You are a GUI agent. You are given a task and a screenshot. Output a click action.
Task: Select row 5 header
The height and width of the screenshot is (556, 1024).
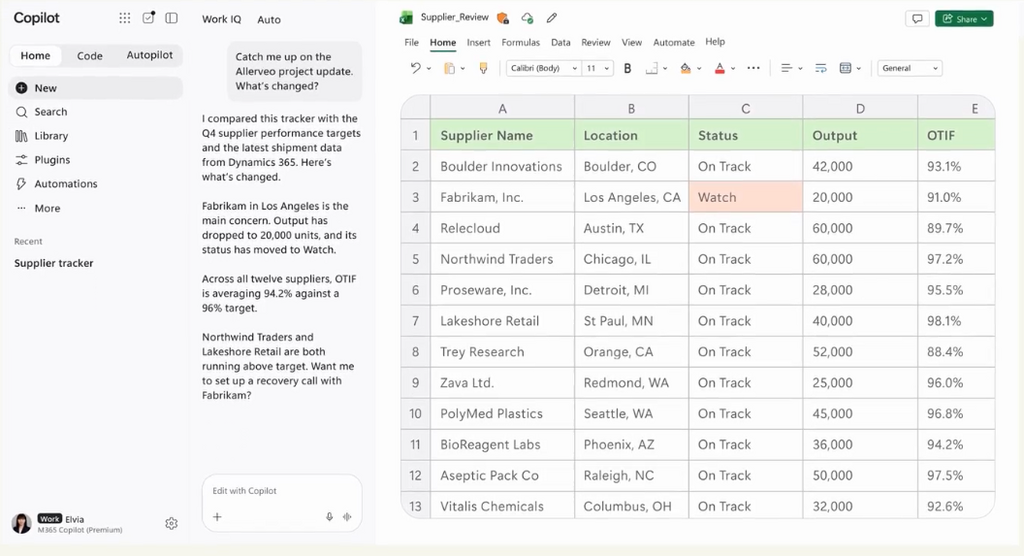[415, 259]
